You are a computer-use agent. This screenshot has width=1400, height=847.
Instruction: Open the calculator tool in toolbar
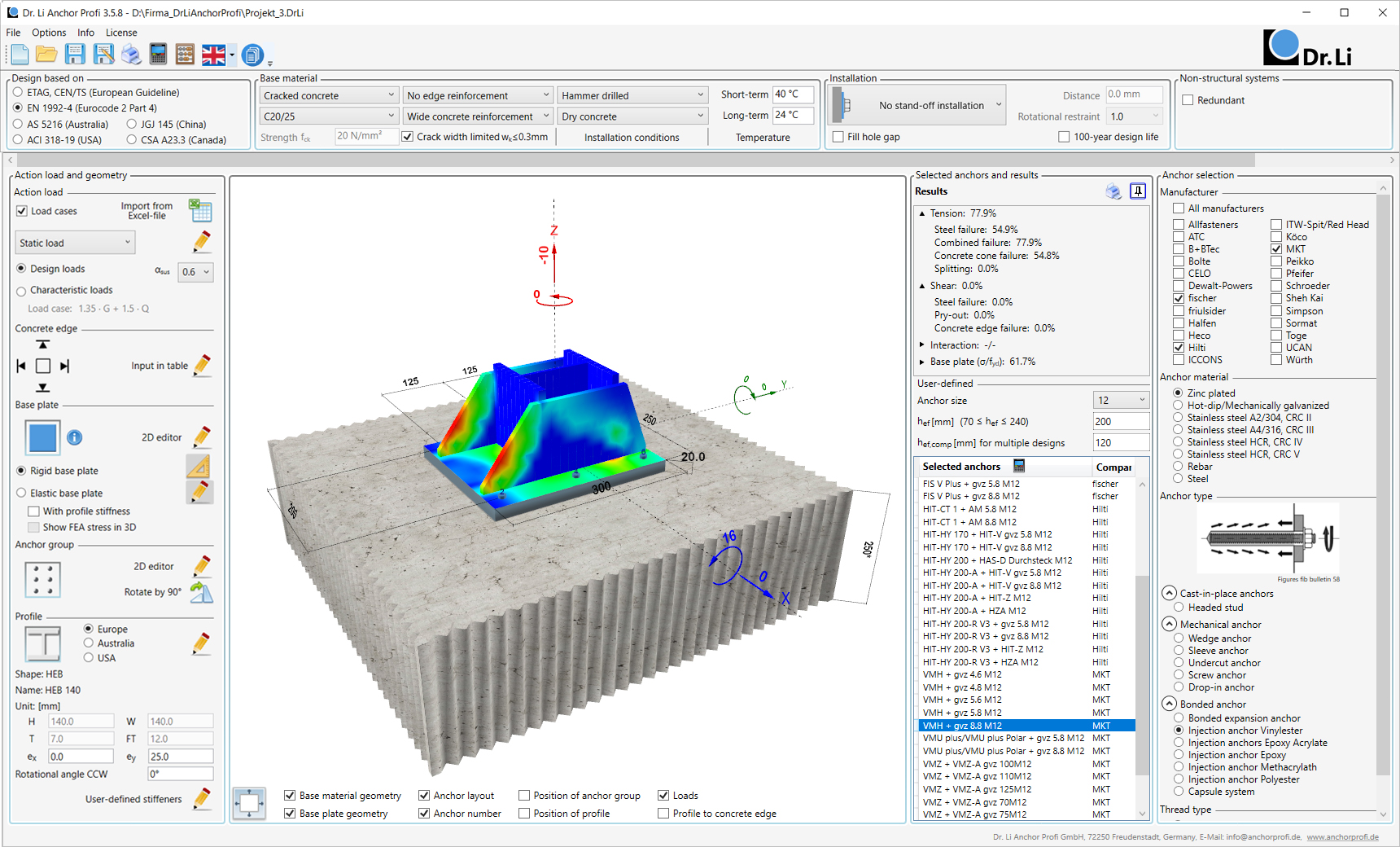tap(159, 55)
